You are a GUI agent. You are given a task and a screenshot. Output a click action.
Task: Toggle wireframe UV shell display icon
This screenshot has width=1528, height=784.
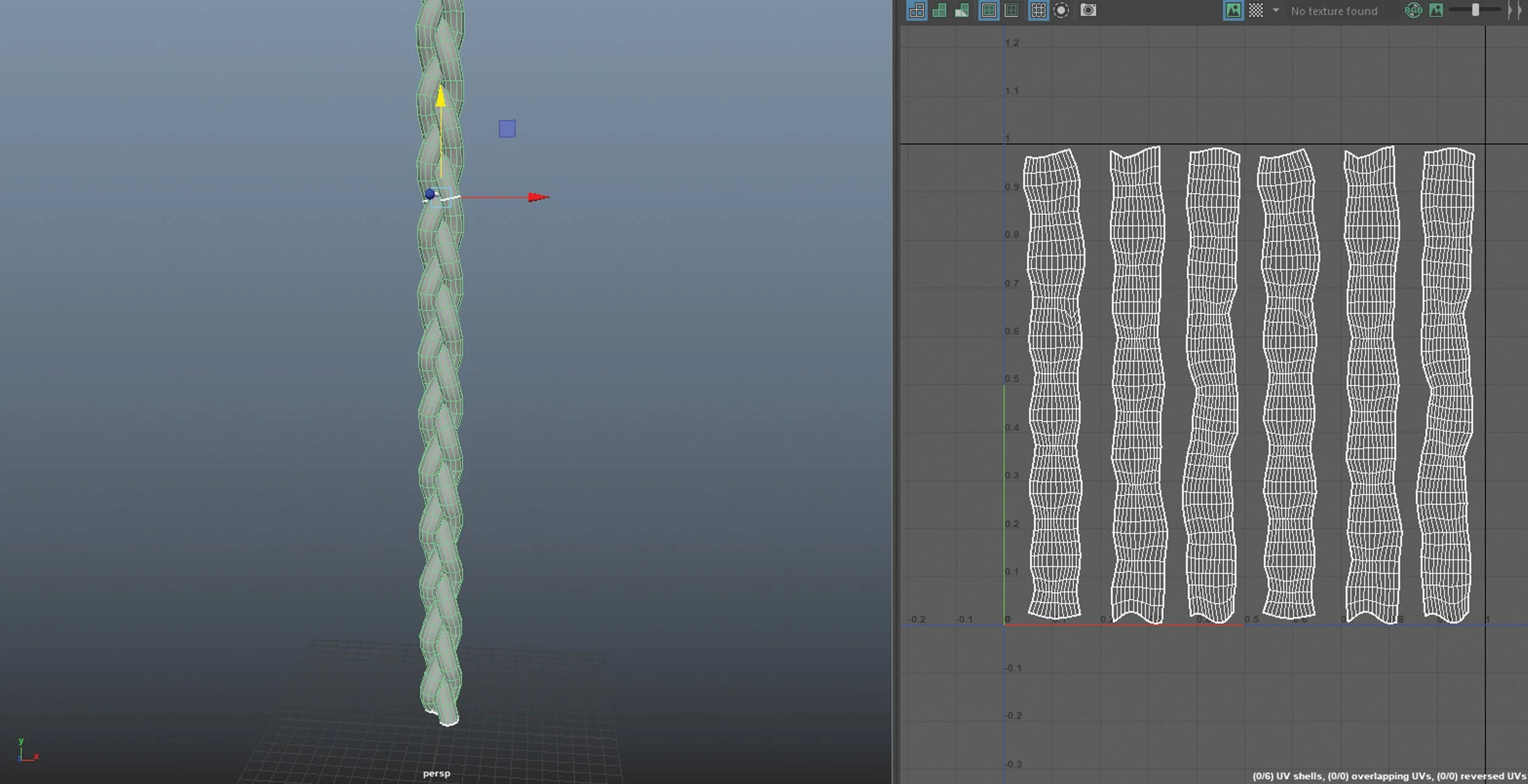917,10
